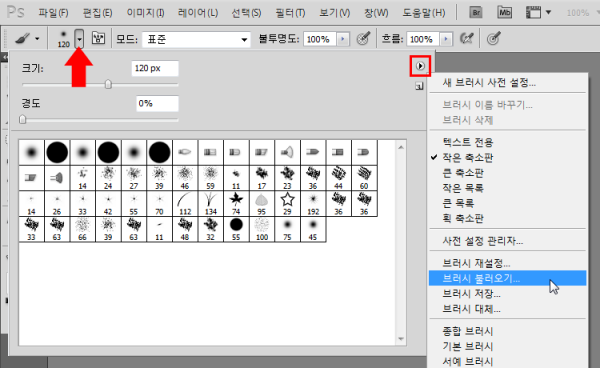Open the 파일(F) menu

[x=53, y=13]
